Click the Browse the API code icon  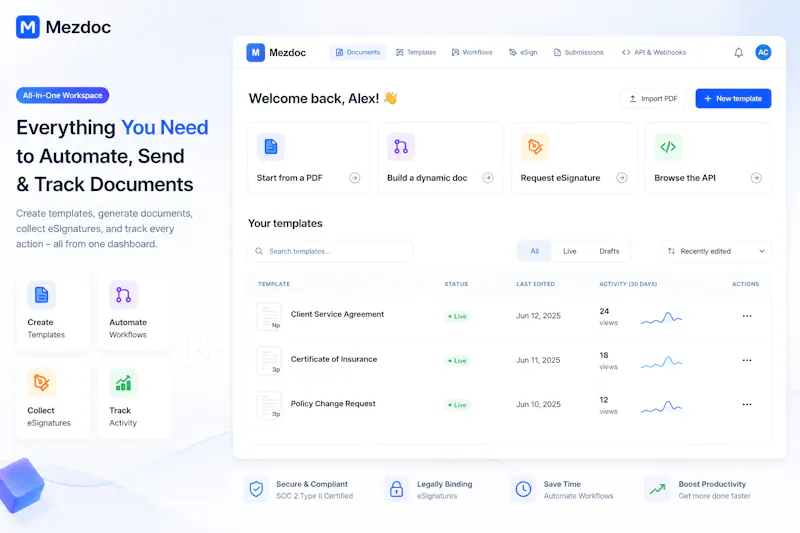click(x=668, y=147)
